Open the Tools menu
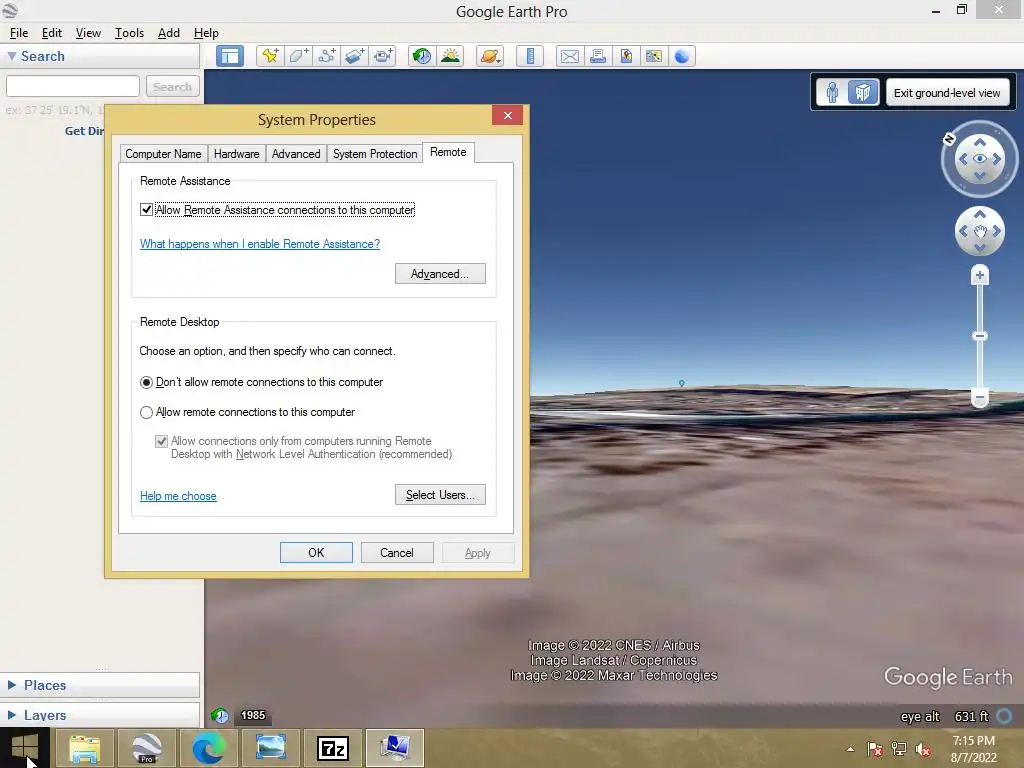Viewport: 1024px width, 768px height. (x=129, y=33)
